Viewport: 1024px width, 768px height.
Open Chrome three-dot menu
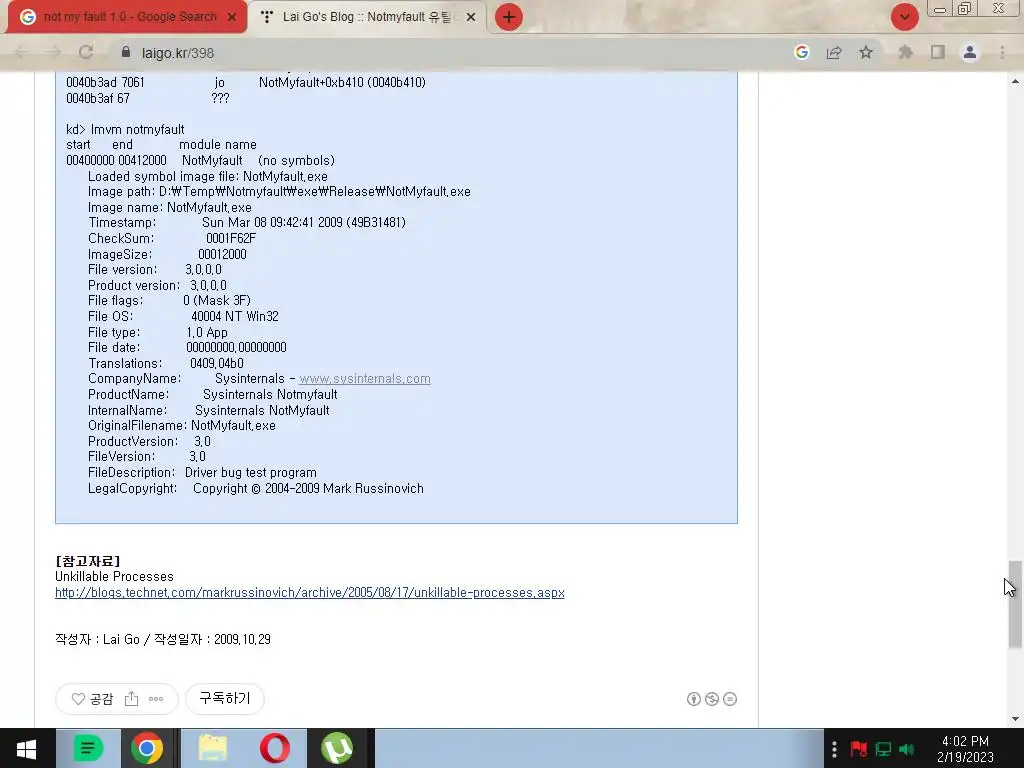point(1002,52)
